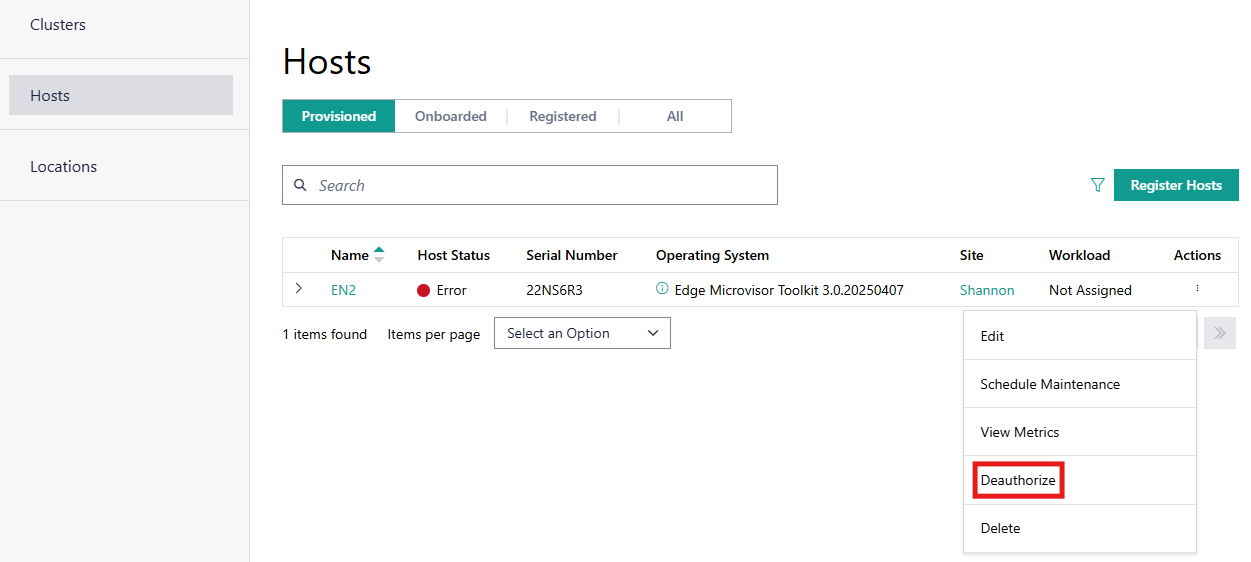
Task: Click the three-dot actions icon for EN2
Action: (x=1197, y=289)
